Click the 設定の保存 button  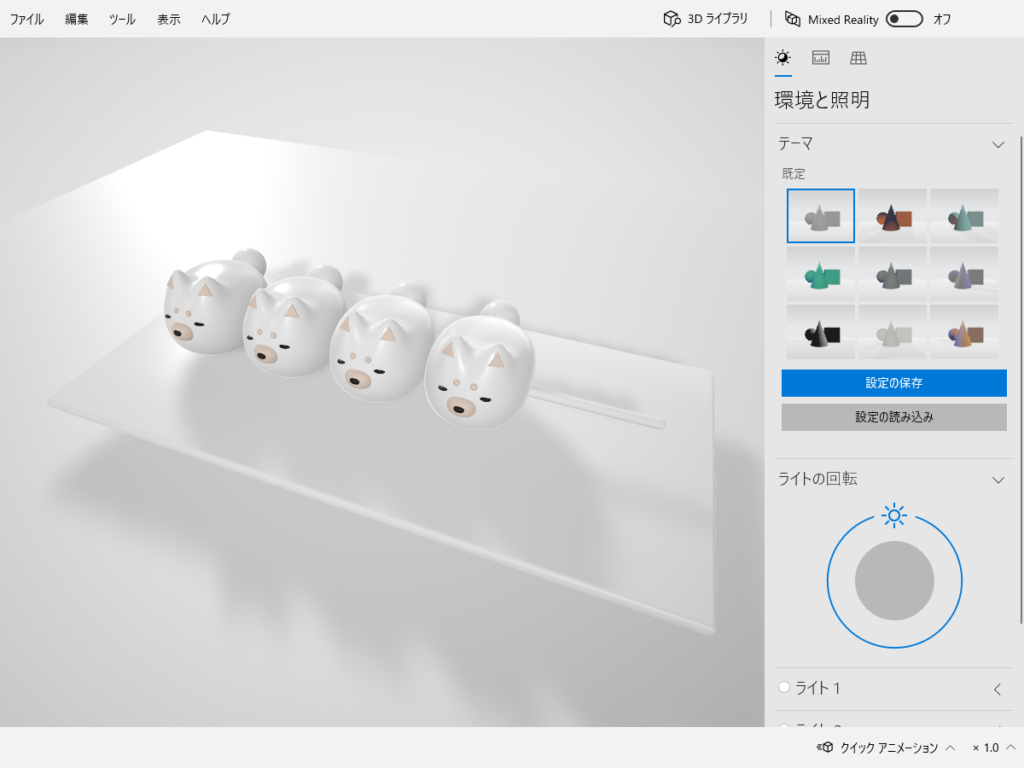click(894, 383)
